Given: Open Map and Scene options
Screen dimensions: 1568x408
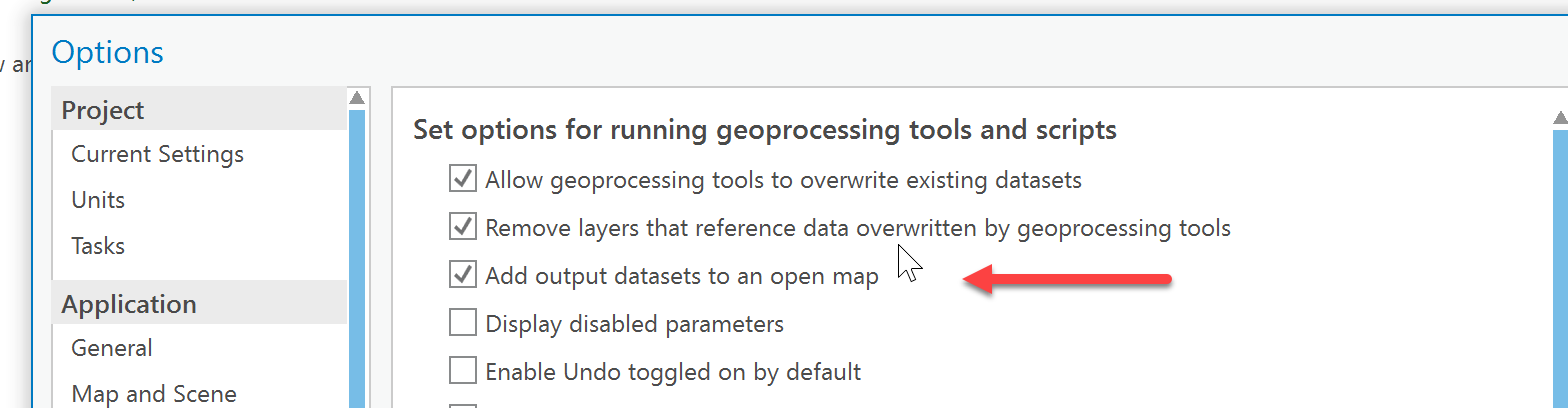Looking at the screenshot, I should point(154,394).
